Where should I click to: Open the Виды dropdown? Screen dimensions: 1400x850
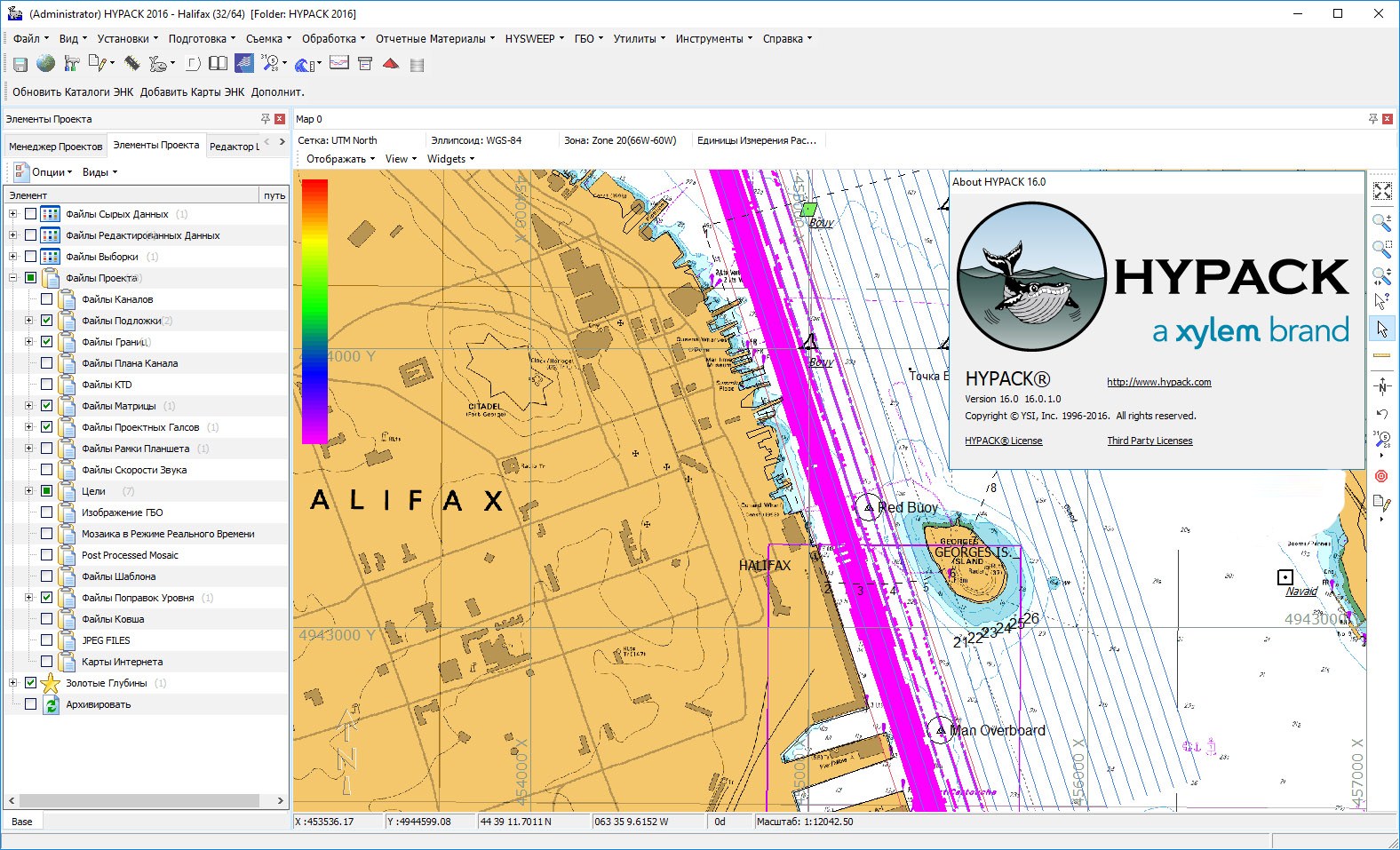click(99, 172)
